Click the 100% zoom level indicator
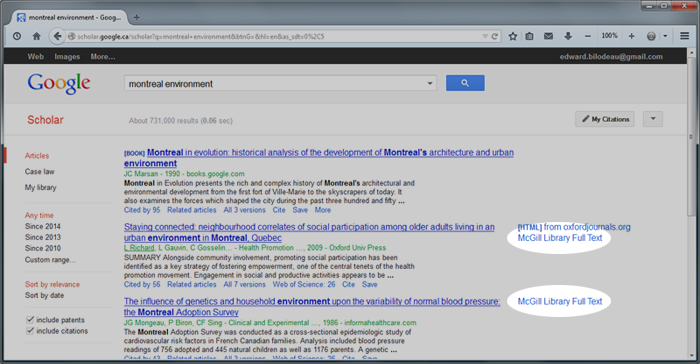The image size is (700, 364). 609,36
